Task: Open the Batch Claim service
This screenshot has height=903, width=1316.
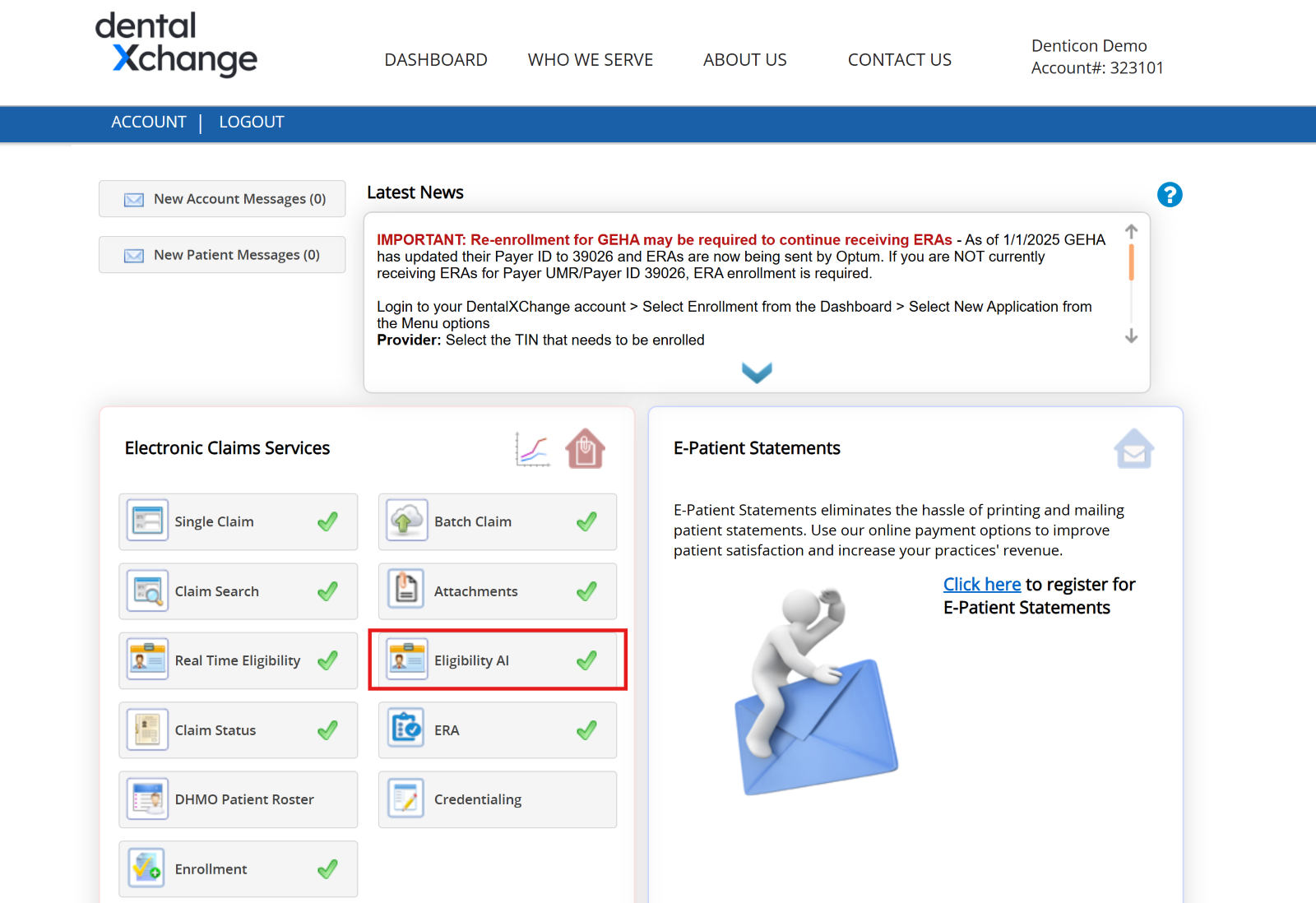Action: point(498,521)
